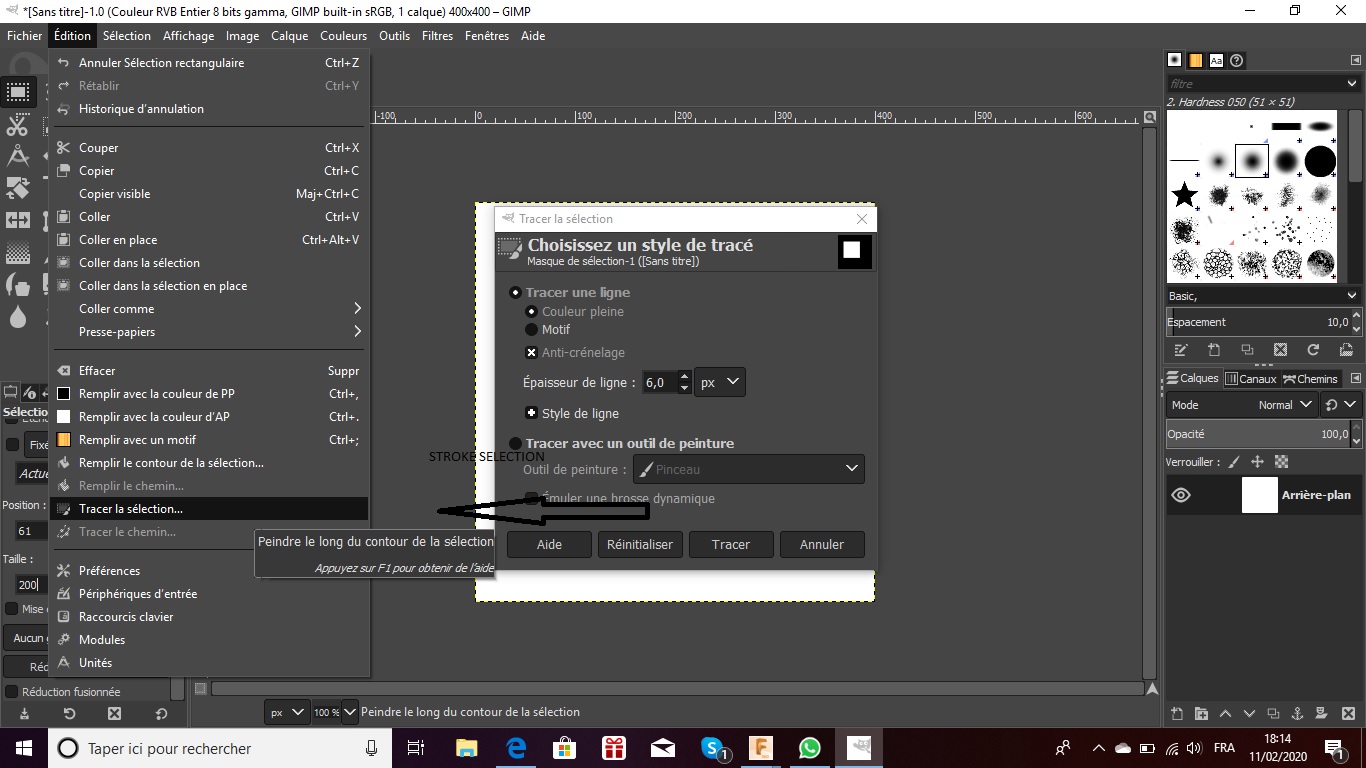Select the Rectangle Select tool in the toolbox
Viewport: 1366px width, 768px height.
[18, 93]
